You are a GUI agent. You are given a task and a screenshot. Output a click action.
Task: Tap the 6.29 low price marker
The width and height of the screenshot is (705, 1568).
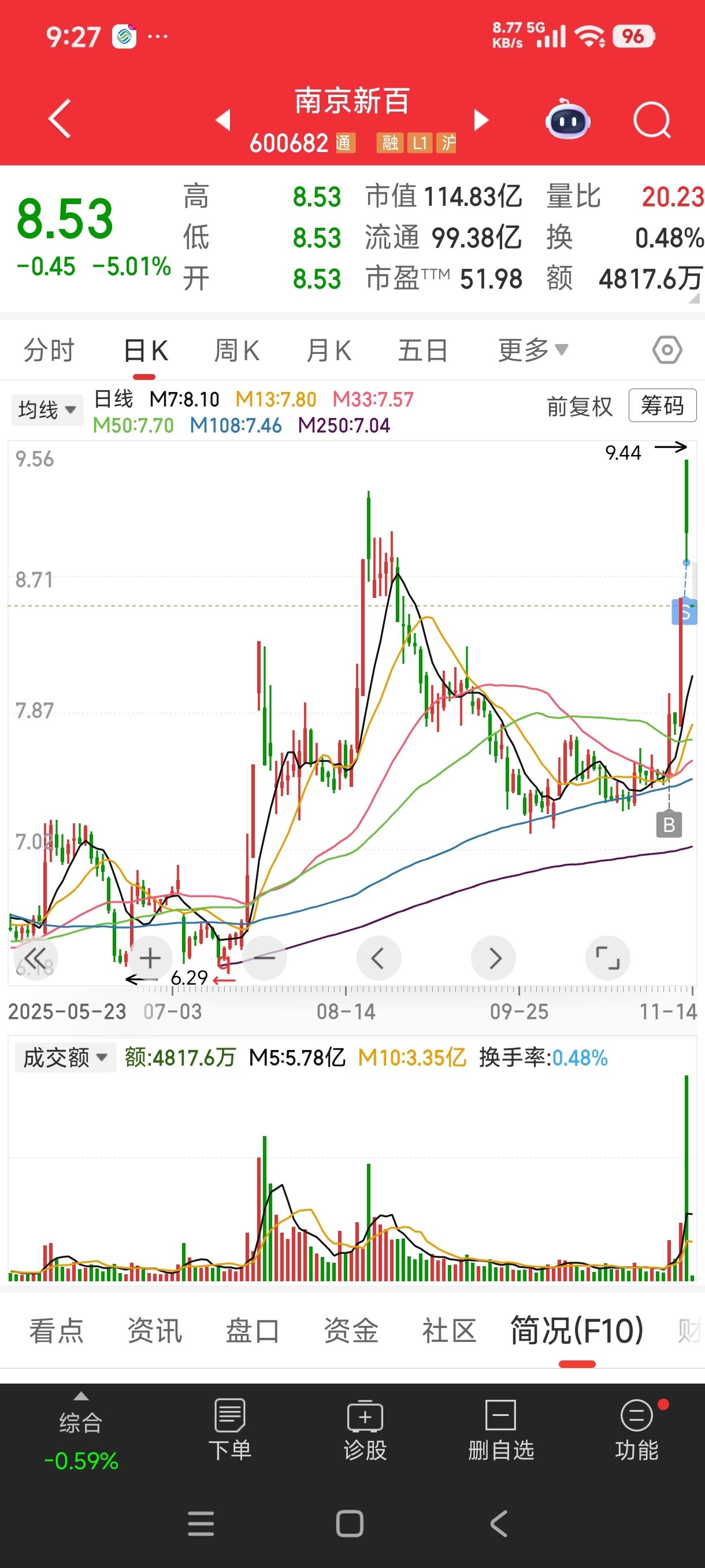[x=189, y=978]
